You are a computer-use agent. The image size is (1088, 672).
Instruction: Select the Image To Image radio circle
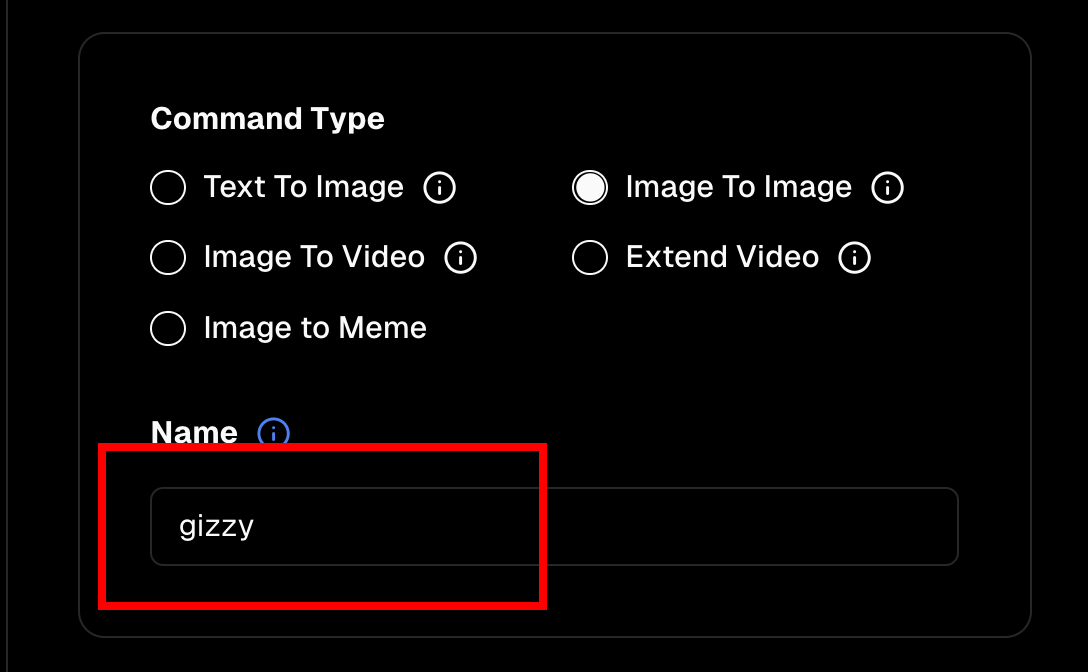590,188
